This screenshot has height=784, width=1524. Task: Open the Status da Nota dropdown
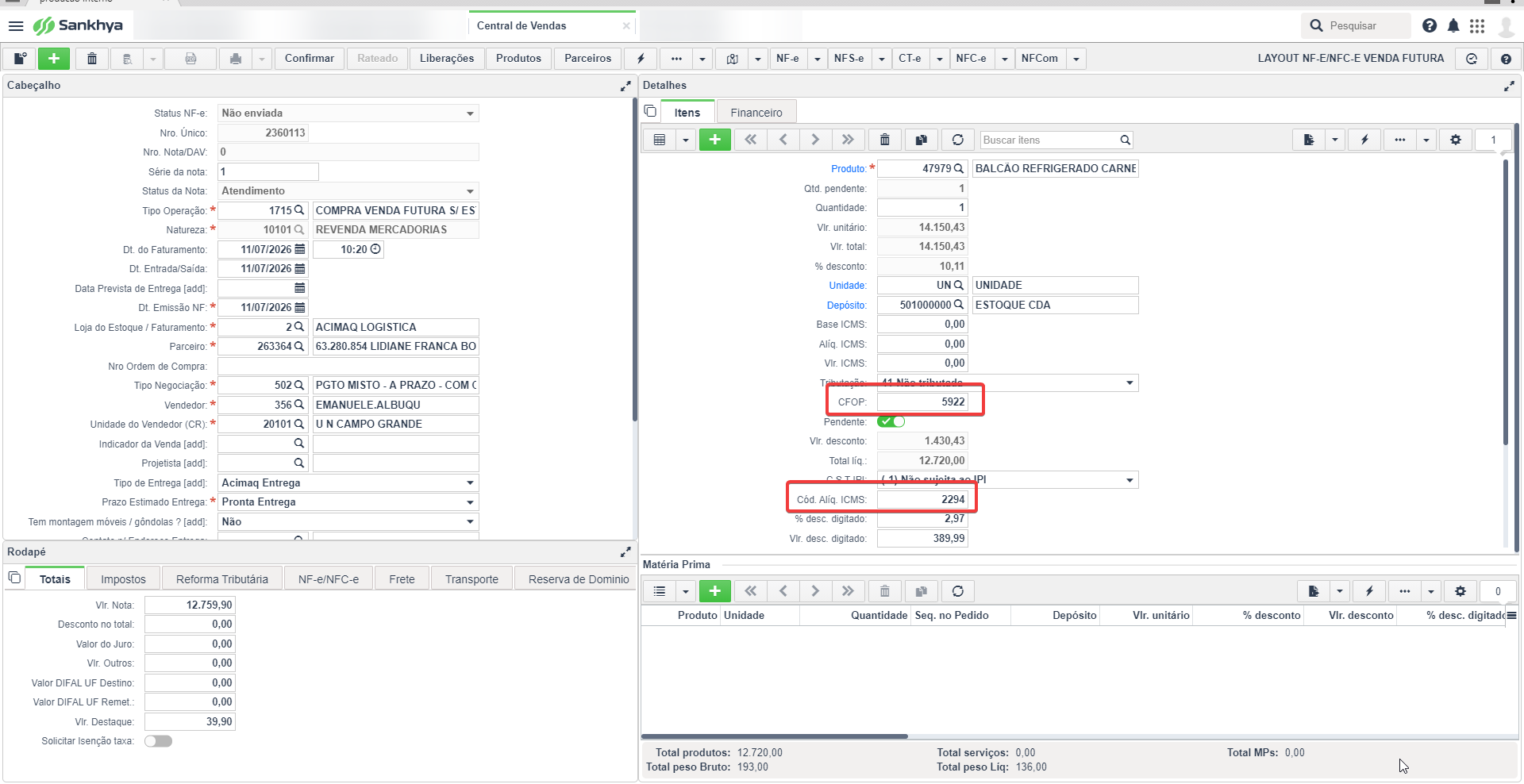coord(470,191)
